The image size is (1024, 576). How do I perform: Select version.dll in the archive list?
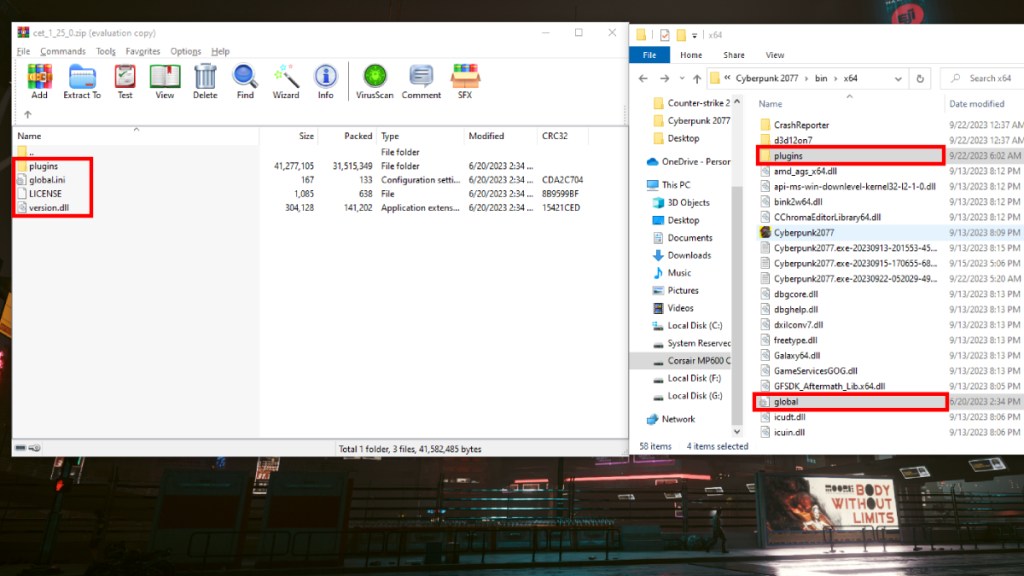50,207
